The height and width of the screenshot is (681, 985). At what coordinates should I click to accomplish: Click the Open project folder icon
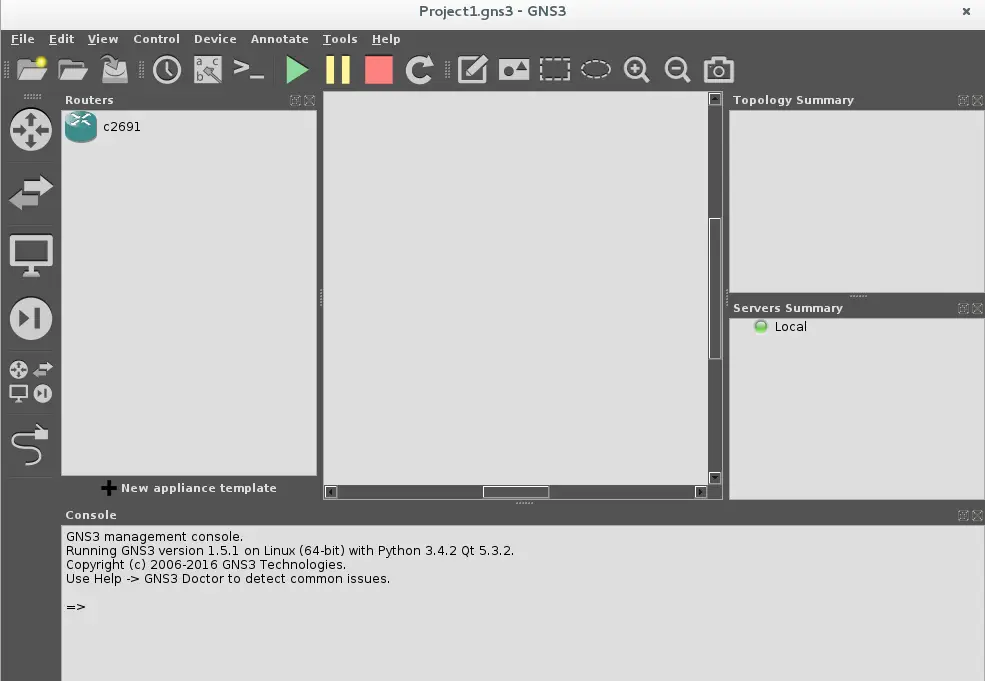click(x=73, y=69)
